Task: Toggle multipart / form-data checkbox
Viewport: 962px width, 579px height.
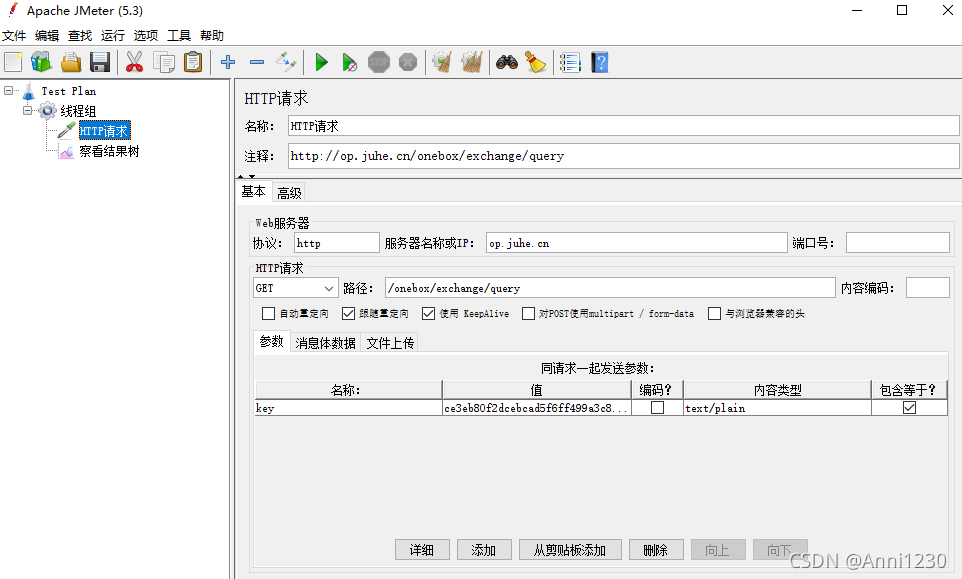Action: coord(528,313)
